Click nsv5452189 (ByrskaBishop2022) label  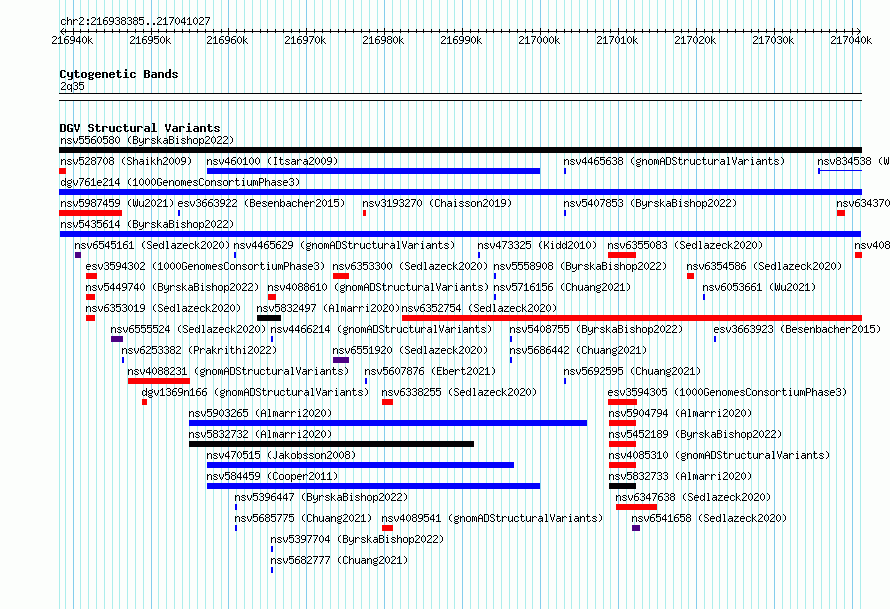click(695, 434)
